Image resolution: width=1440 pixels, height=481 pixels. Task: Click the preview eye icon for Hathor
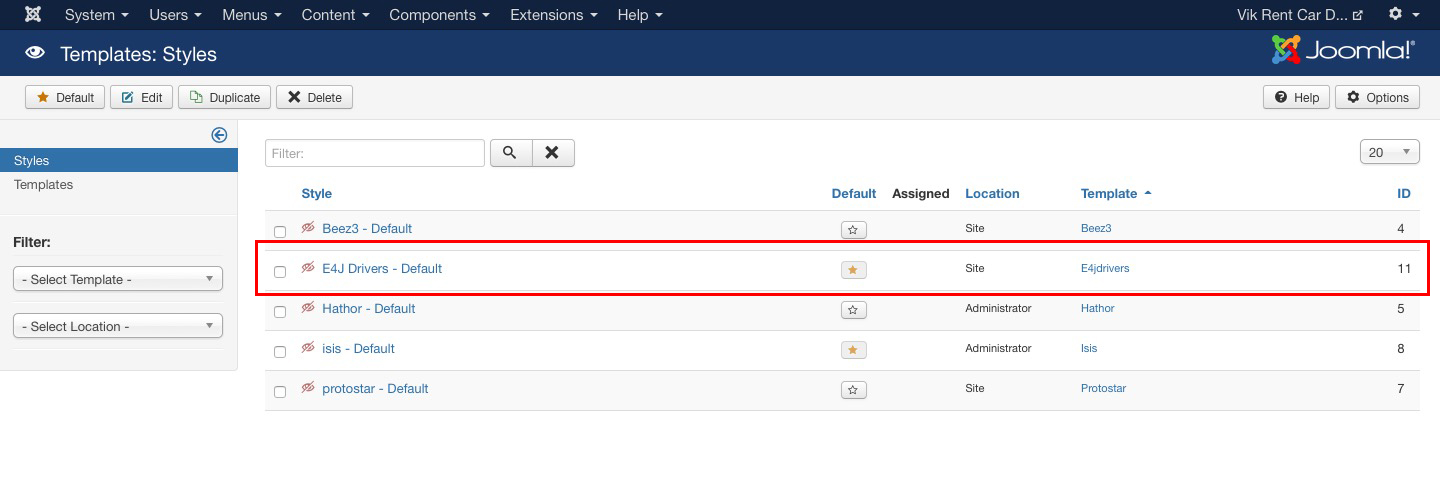coord(308,308)
